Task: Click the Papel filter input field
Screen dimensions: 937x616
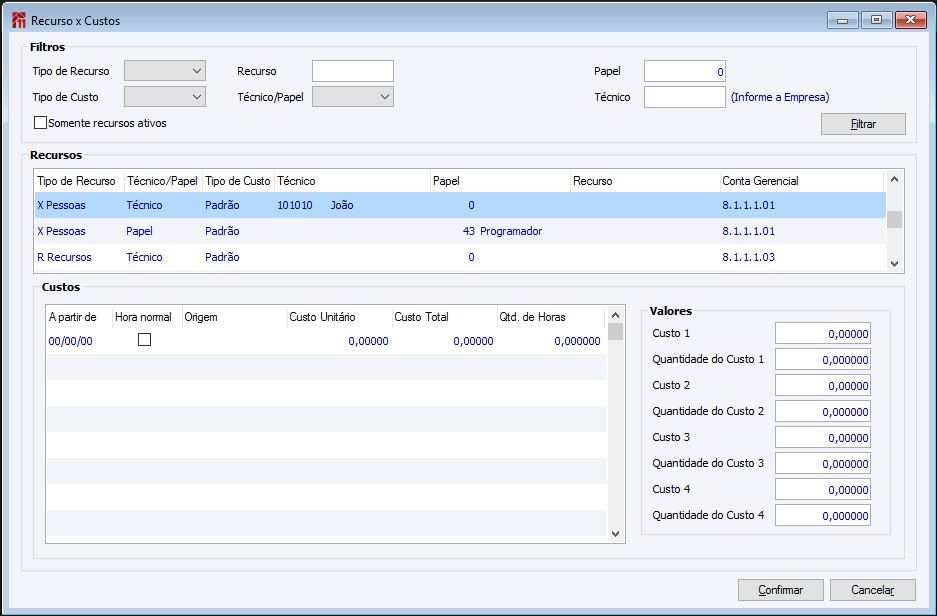Action: (x=685, y=71)
